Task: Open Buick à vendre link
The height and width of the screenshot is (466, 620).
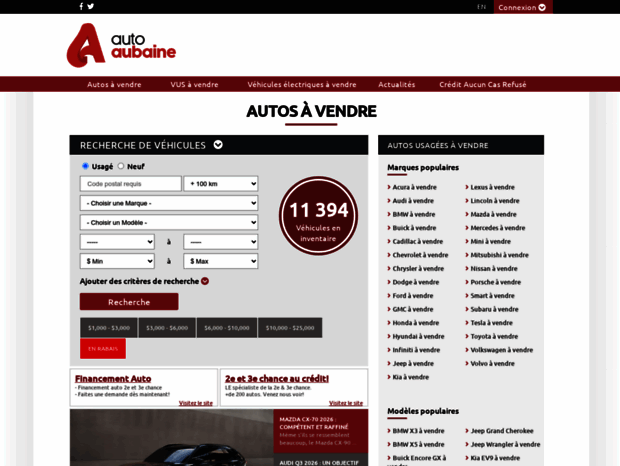Action: [x=414, y=228]
